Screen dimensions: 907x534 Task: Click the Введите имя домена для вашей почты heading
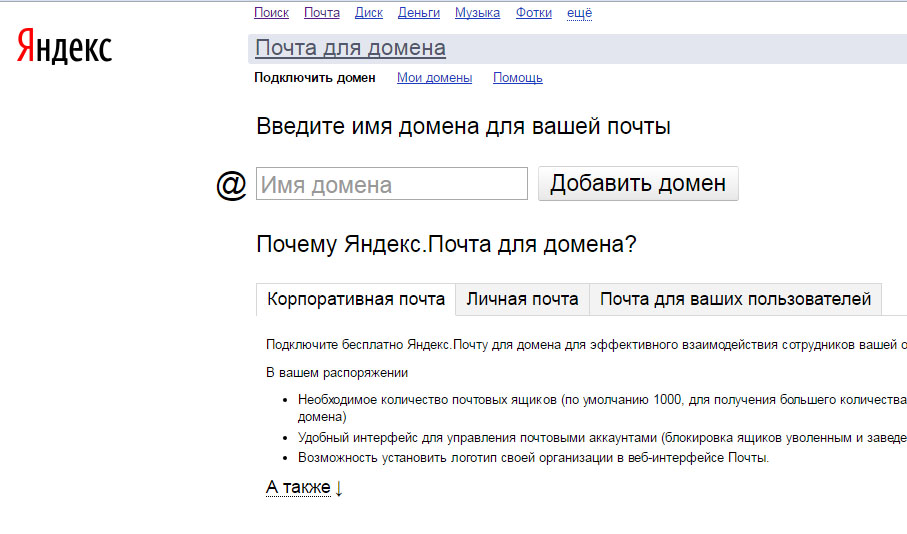463,126
